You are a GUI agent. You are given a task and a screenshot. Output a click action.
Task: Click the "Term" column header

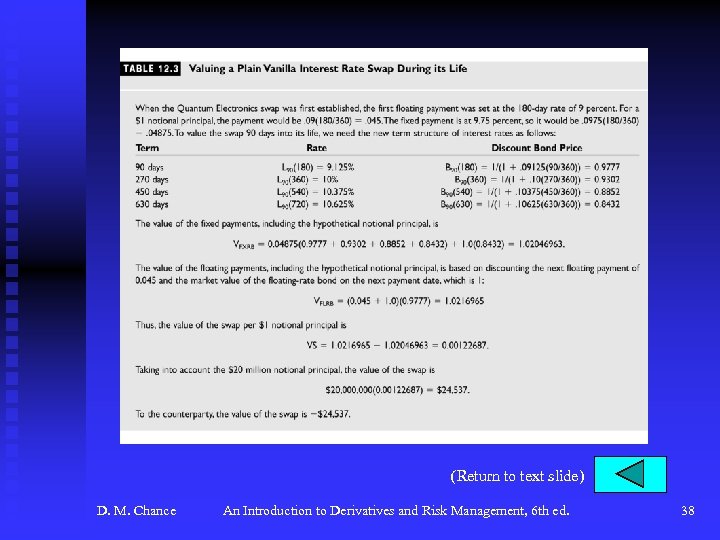coord(147,148)
